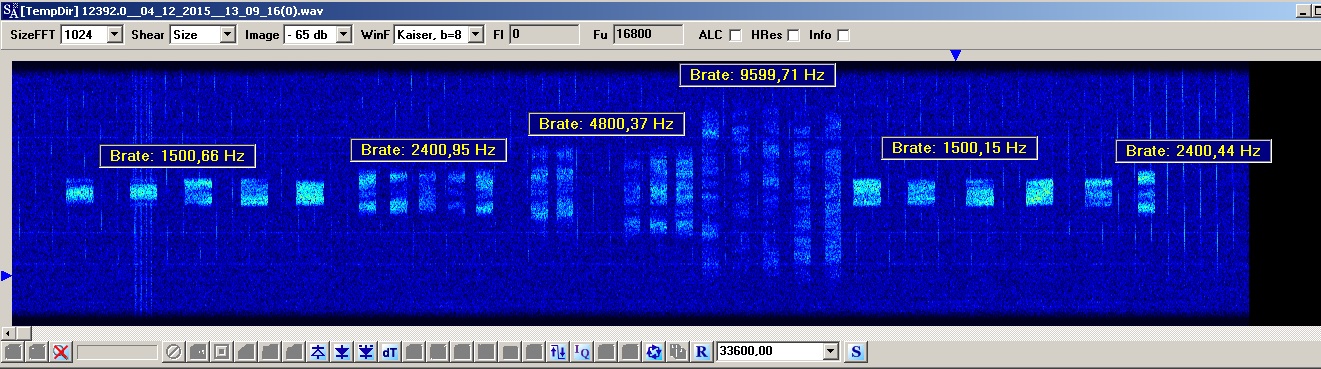Toggle the HRes checkbox

coord(794,35)
